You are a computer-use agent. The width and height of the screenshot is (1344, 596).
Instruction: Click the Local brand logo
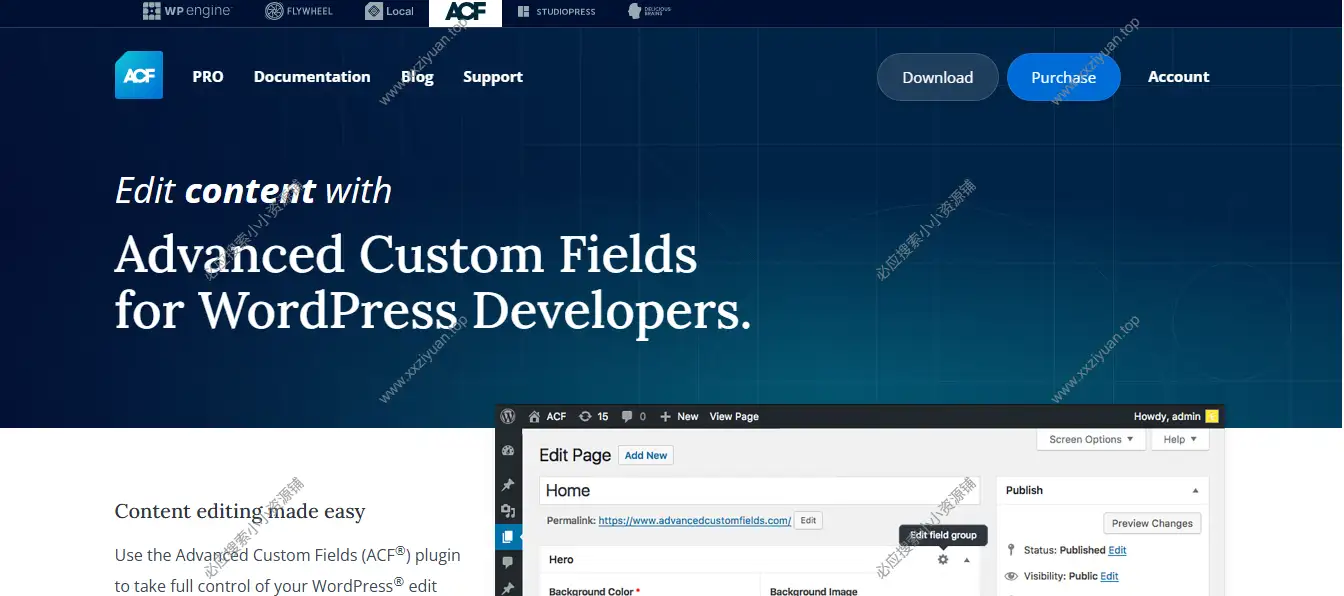(x=389, y=12)
